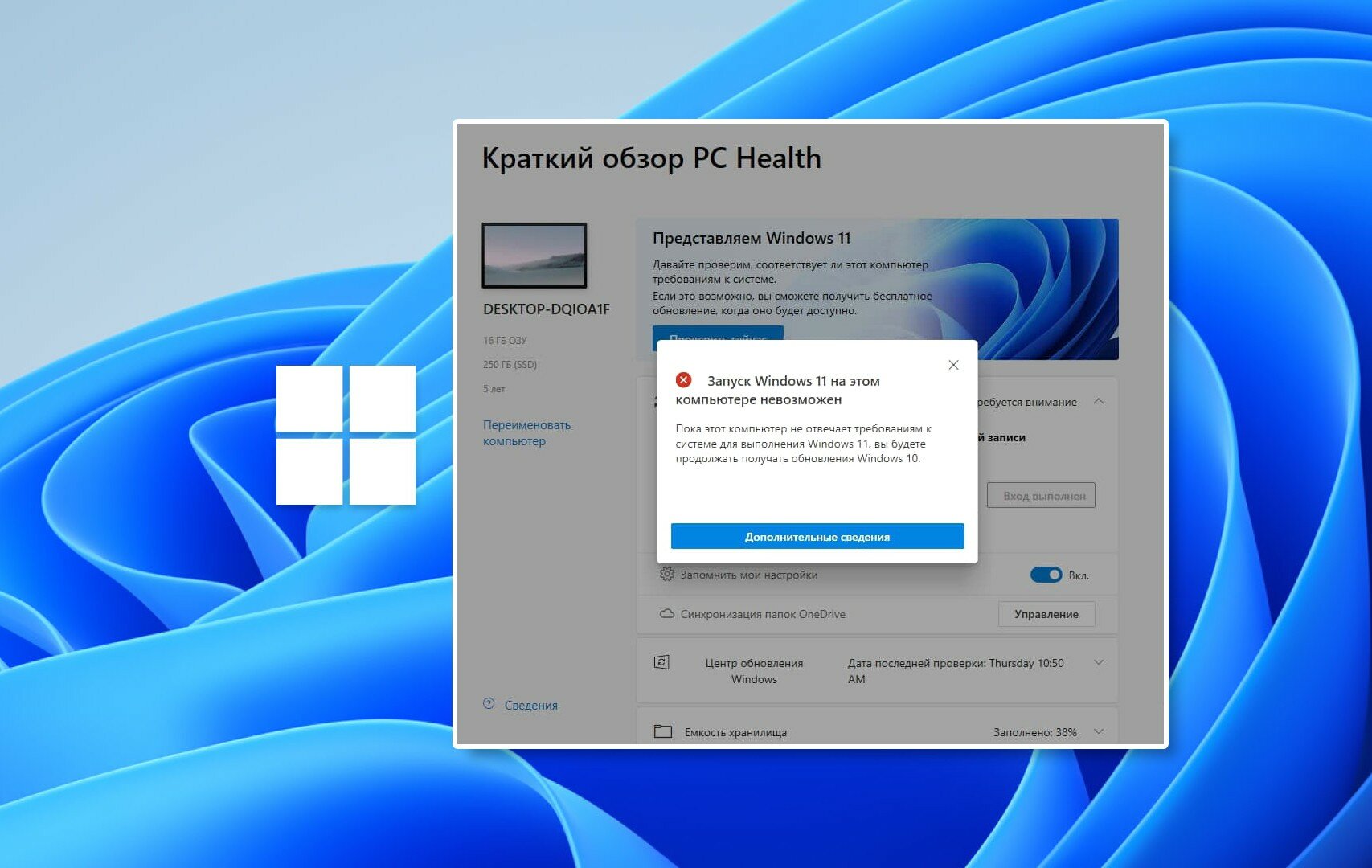This screenshot has height=868, width=1372.
Task: Click the PC thumbnail image
Action: click(x=534, y=256)
